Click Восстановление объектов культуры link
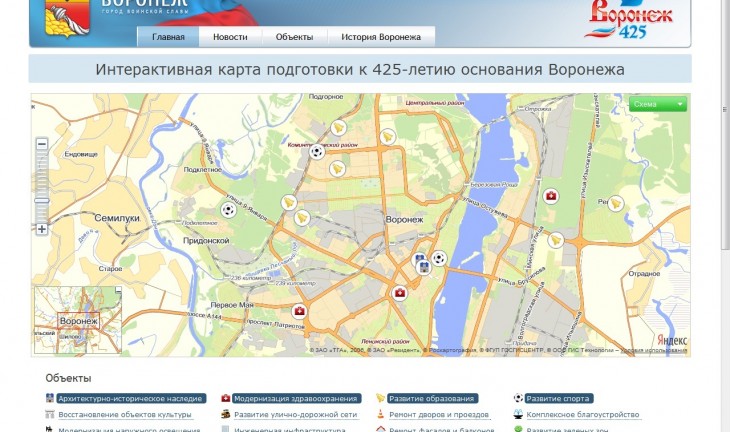The height and width of the screenshot is (432, 730). (125, 414)
